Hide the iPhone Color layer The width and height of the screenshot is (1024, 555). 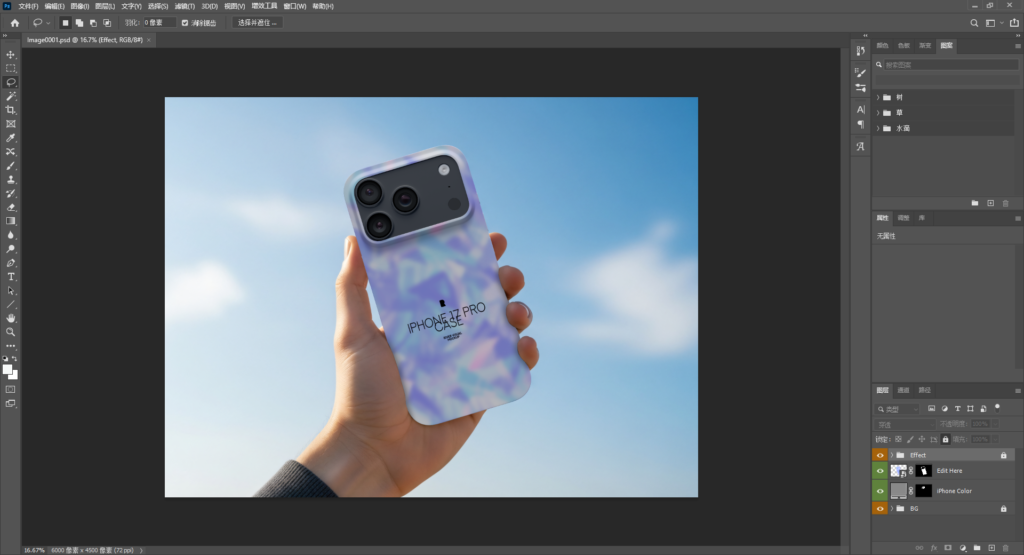click(x=880, y=491)
